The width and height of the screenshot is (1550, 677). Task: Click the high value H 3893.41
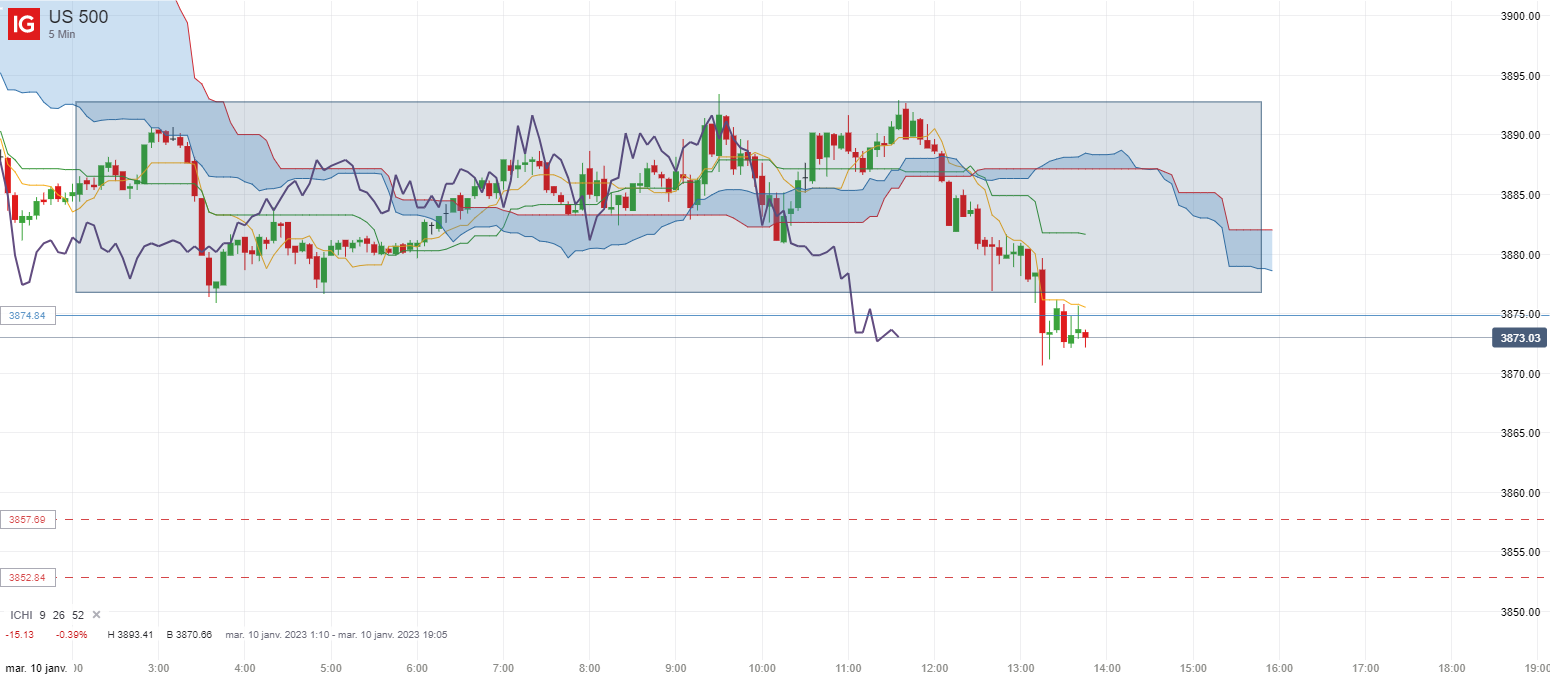pyautogui.click(x=130, y=635)
